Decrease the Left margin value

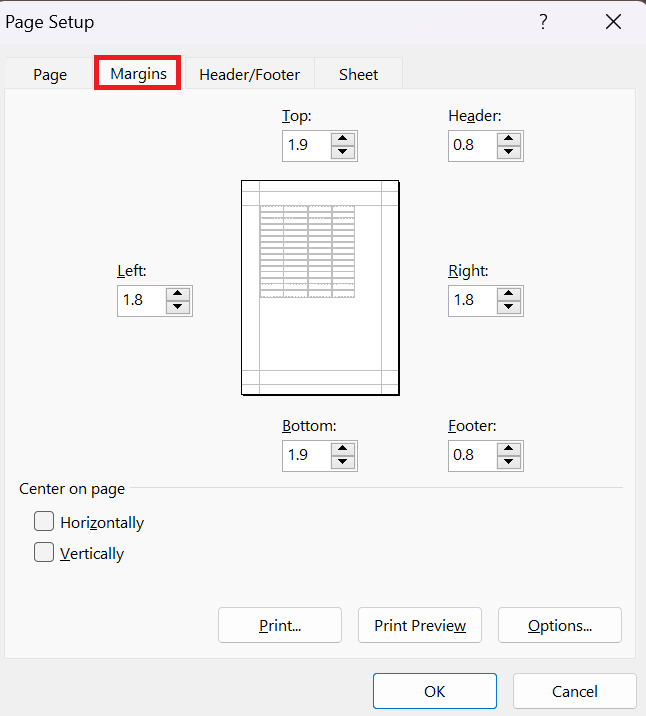pos(178,307)
